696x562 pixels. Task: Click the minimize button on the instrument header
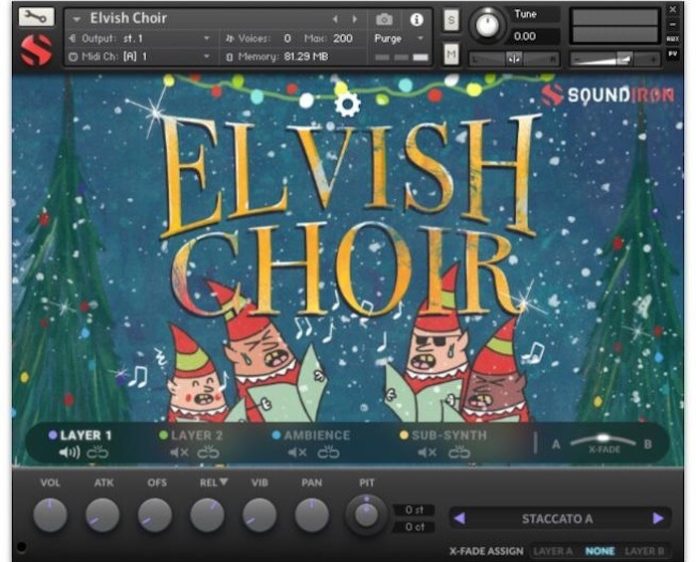[x=673, y=24]
